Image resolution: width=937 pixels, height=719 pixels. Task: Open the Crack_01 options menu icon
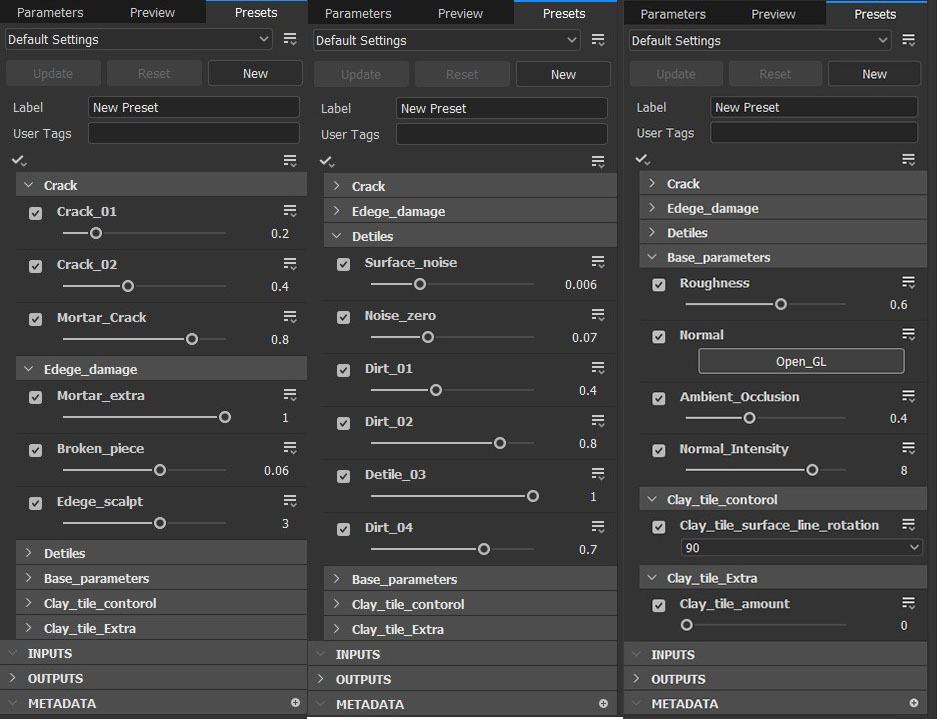[x=290, y=211]
